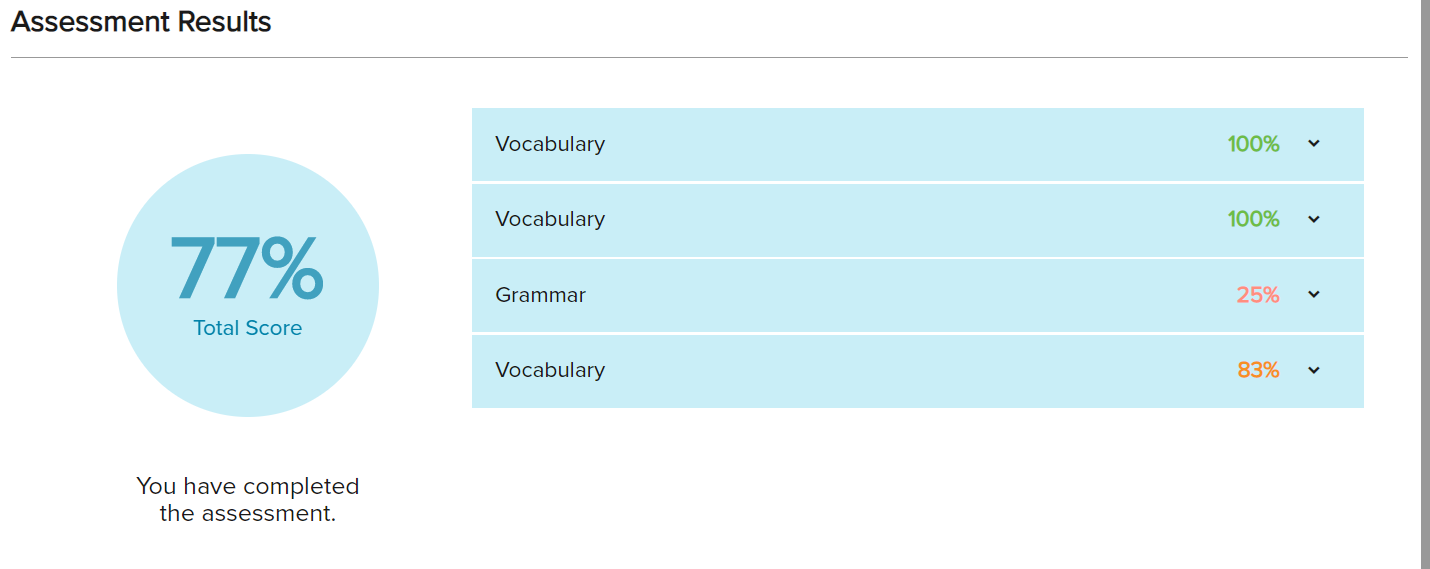Select the first Vocabulary row label
The width and height of the screenshot is (1430, 569).
coord(550,144)
